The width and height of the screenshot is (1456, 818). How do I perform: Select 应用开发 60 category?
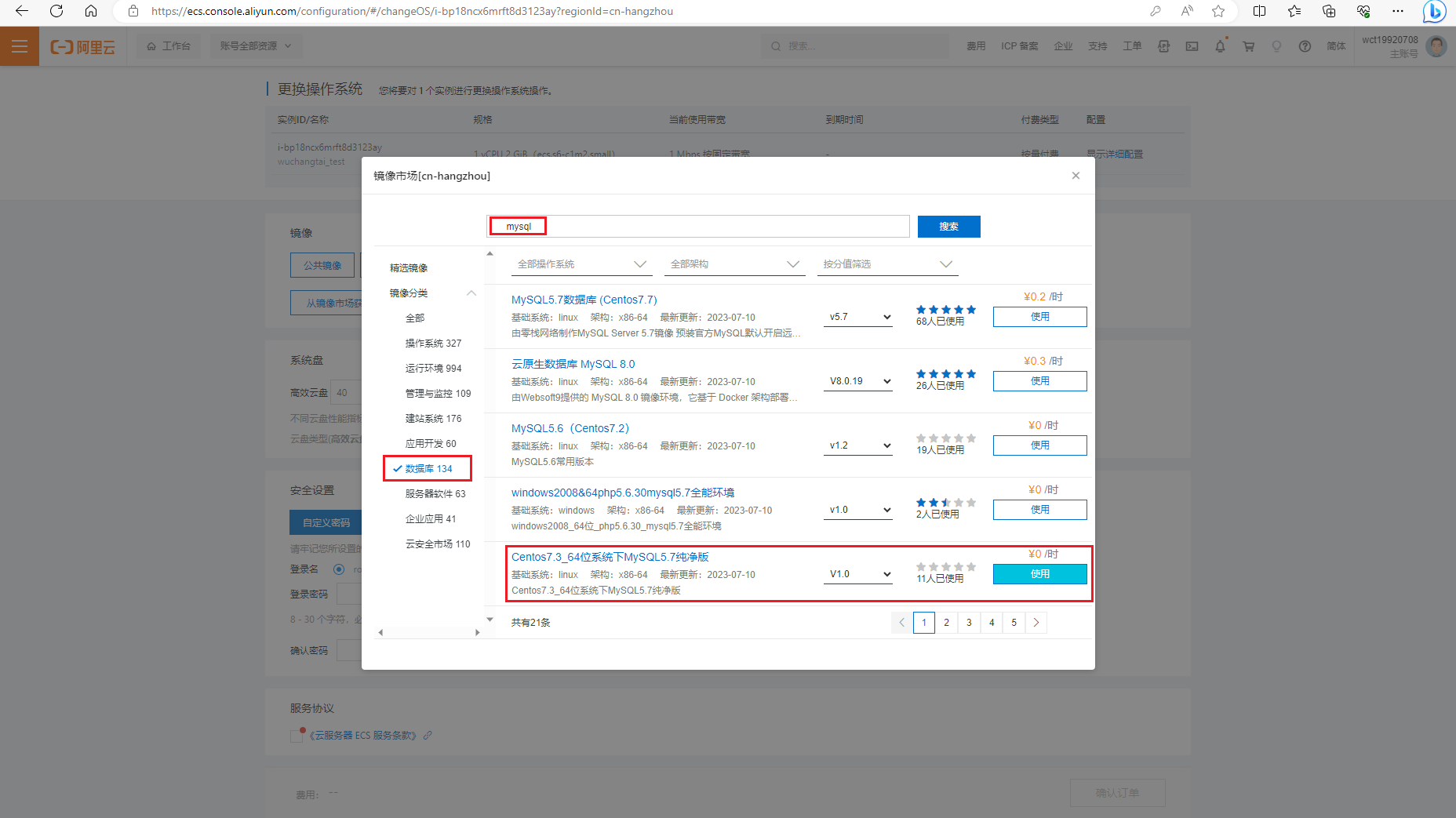coord(431,444)
